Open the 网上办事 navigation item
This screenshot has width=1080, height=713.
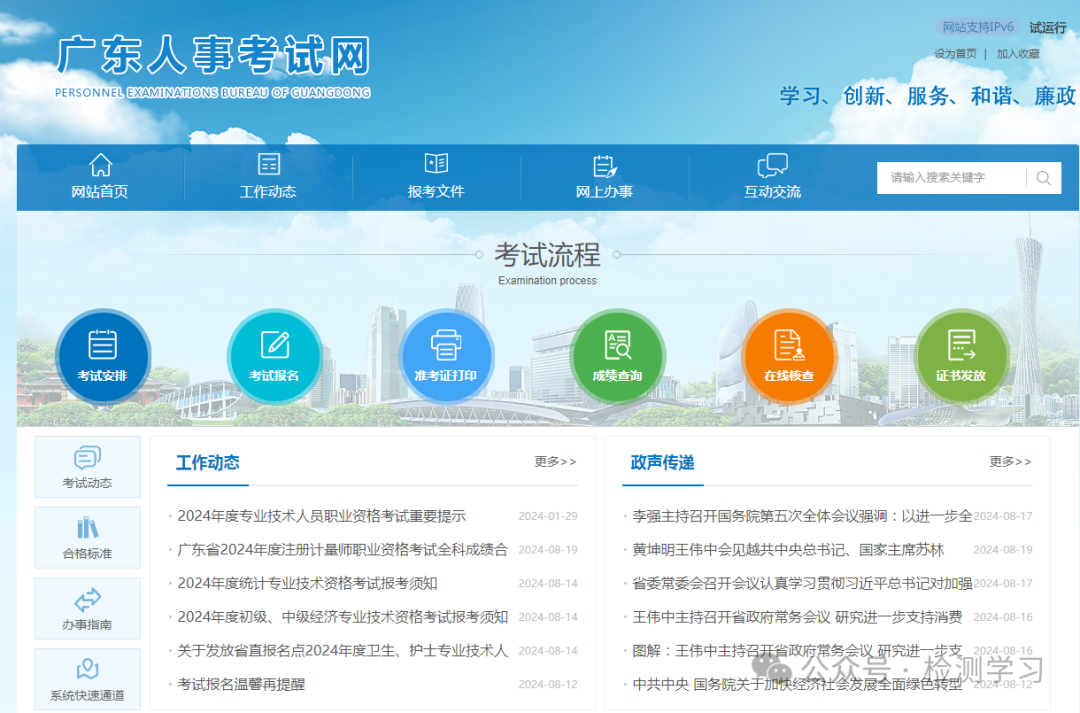(604, 176)
